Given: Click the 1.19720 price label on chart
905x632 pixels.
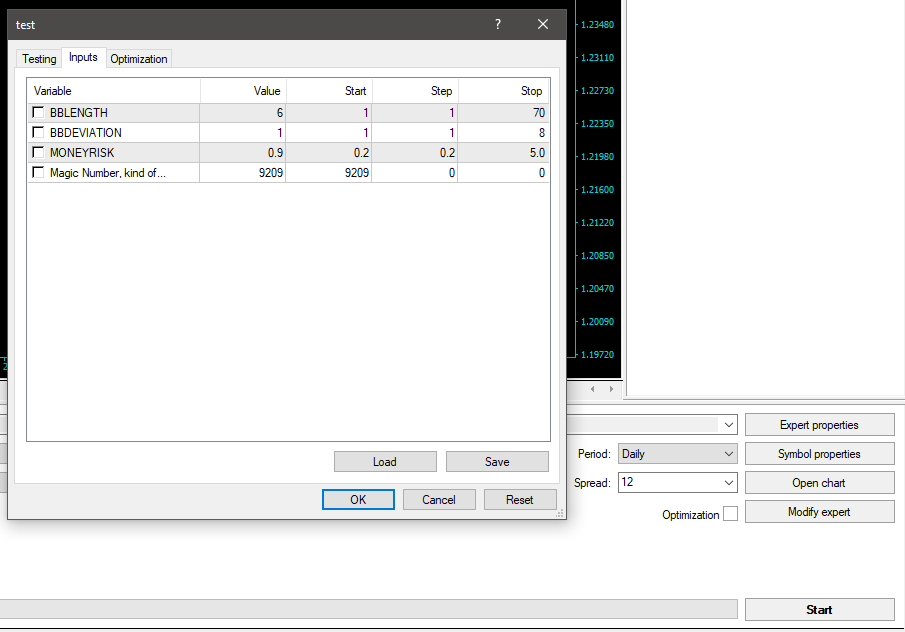Looking at the screenshot, I should click(597, 354).
